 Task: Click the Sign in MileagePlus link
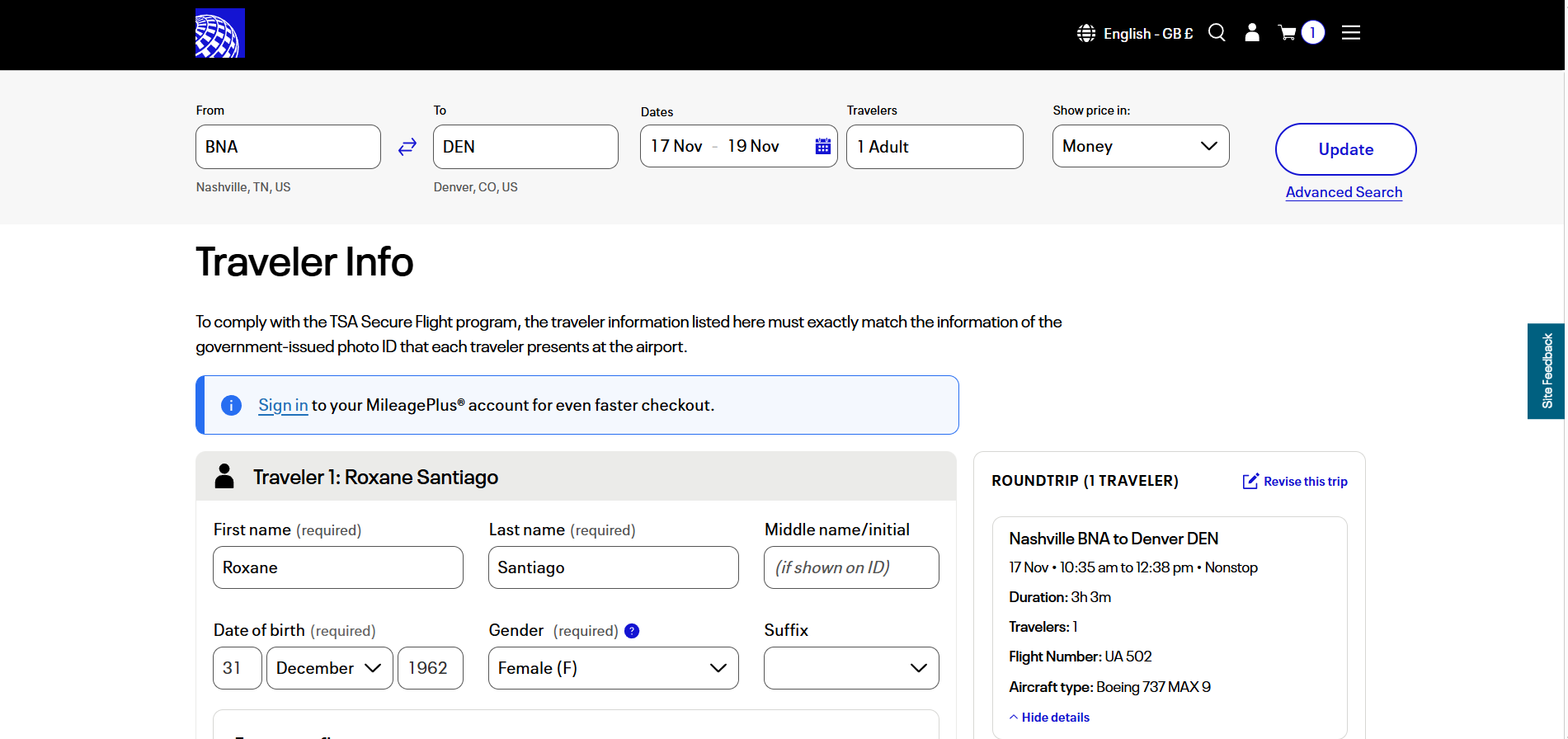(x=283, y=405)
